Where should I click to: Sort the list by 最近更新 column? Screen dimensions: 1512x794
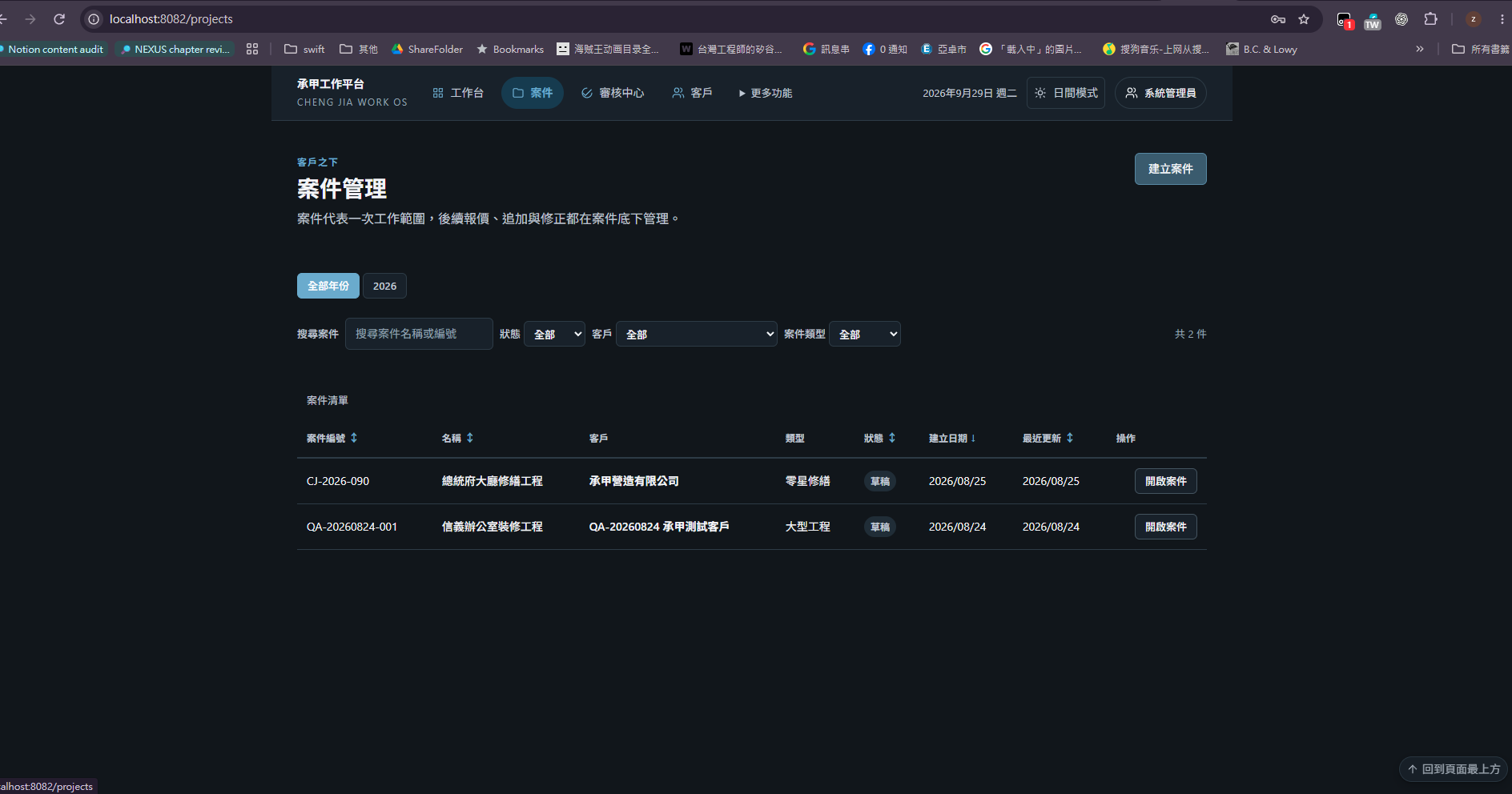[x=1048, y=438]
